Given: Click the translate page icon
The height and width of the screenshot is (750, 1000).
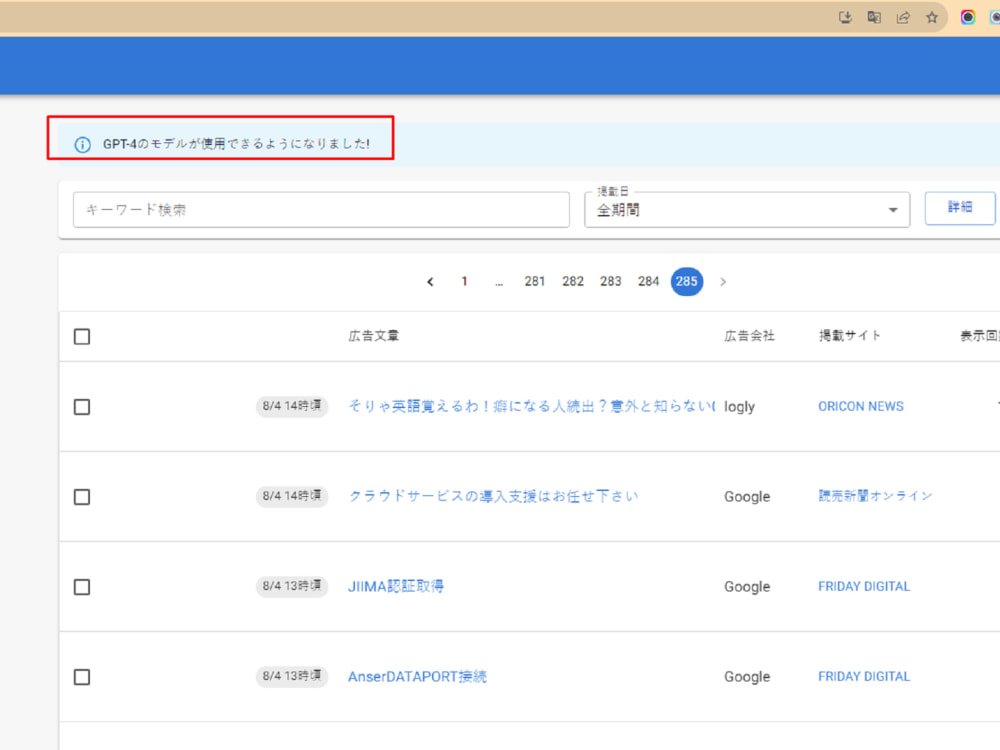Looking at the screenshot, I should click(874, 17).
